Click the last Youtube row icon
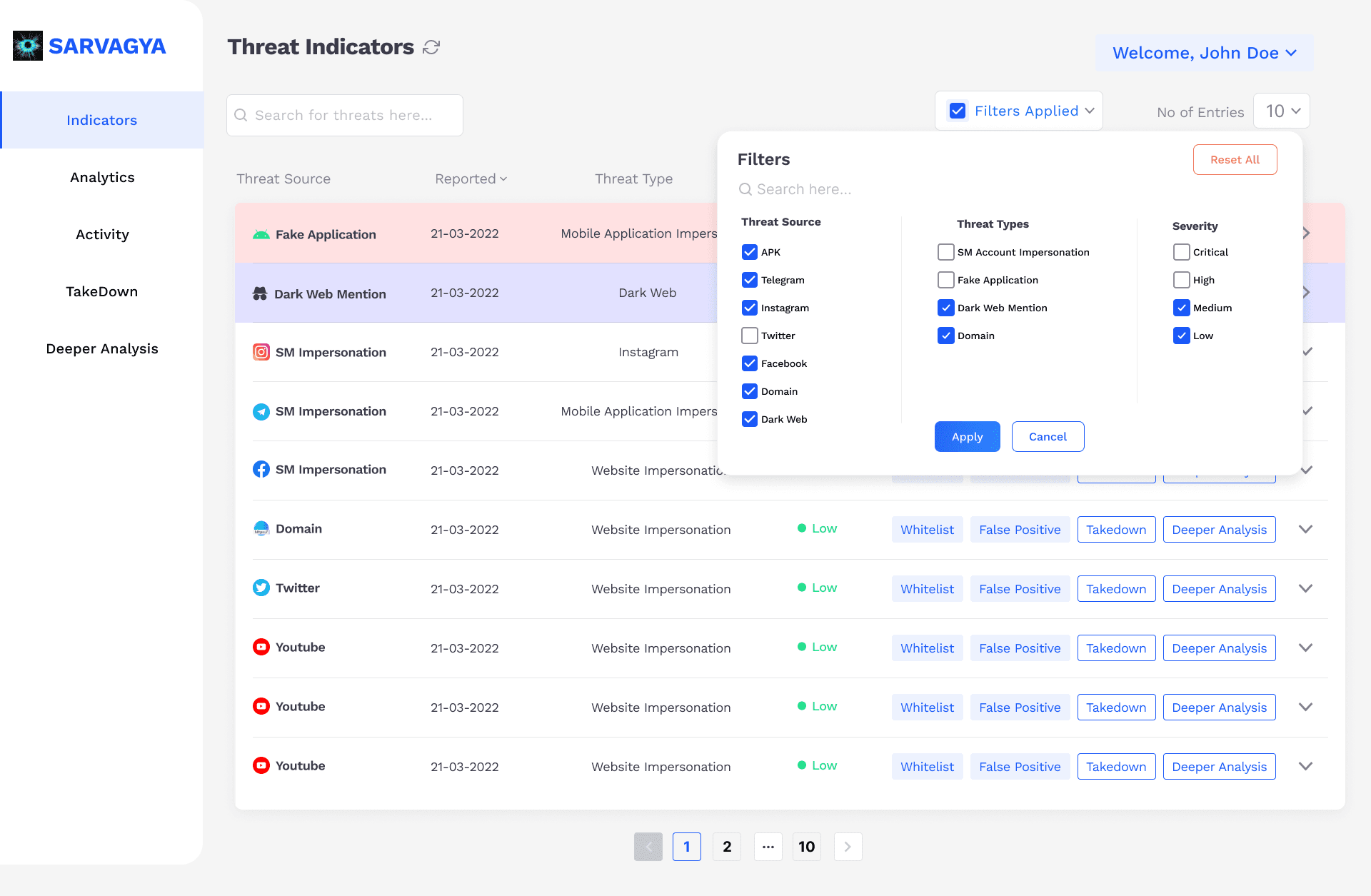Image resolution: width=1371 pixels, height=896 pixels. pos(261,765)
